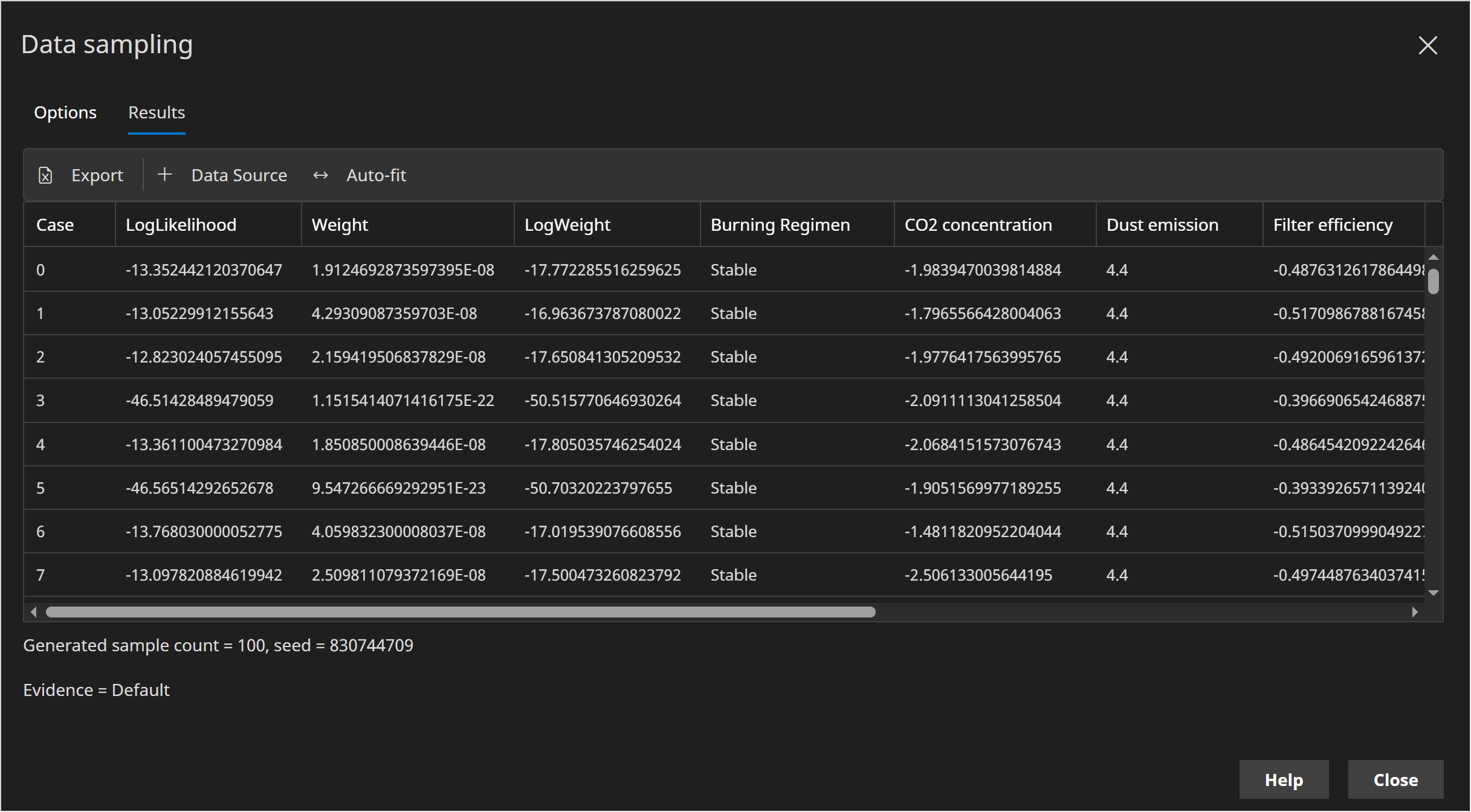Click the horizontal scrollbar thumb

461,612
